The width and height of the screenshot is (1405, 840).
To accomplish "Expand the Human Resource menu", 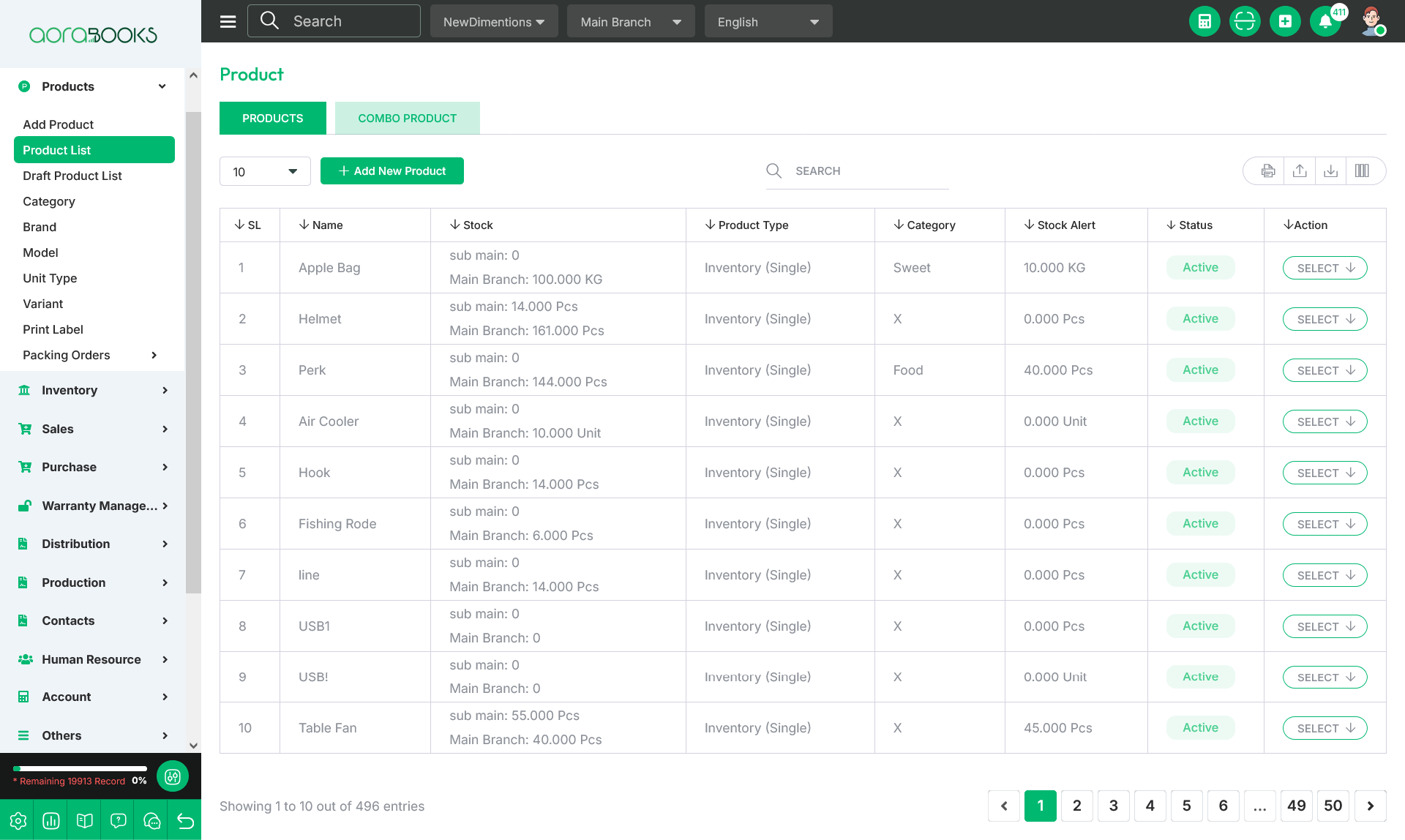I will pyautogui.click(x=93, y=659).
